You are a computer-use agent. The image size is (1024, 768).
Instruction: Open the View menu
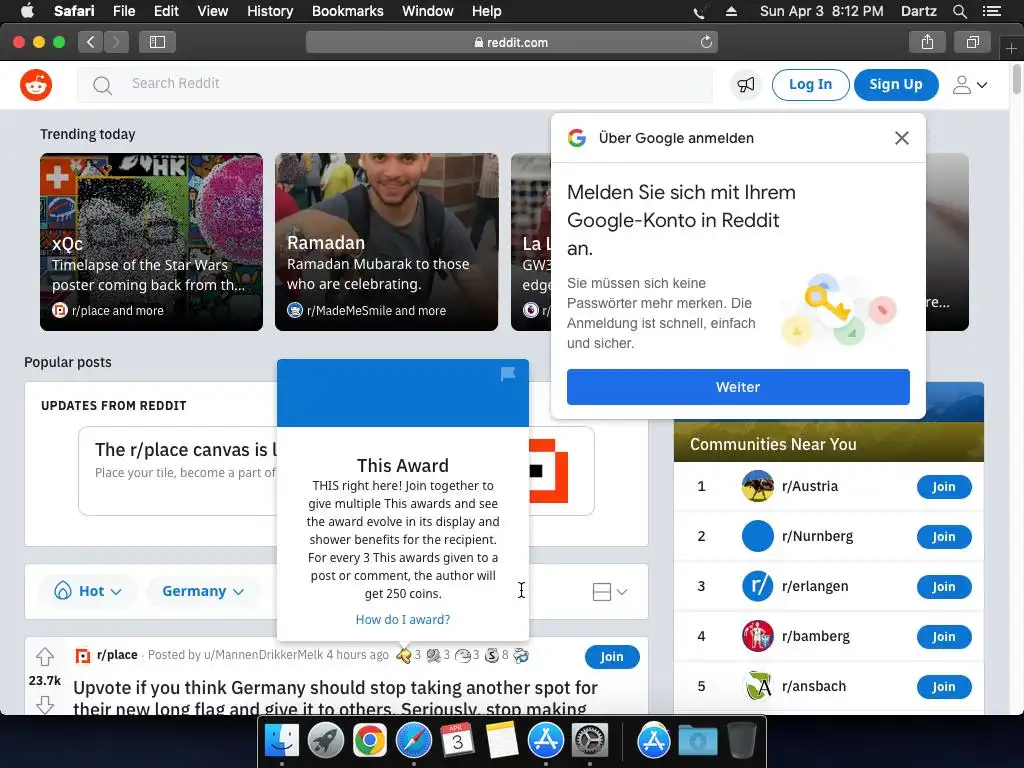click(212, 11)
